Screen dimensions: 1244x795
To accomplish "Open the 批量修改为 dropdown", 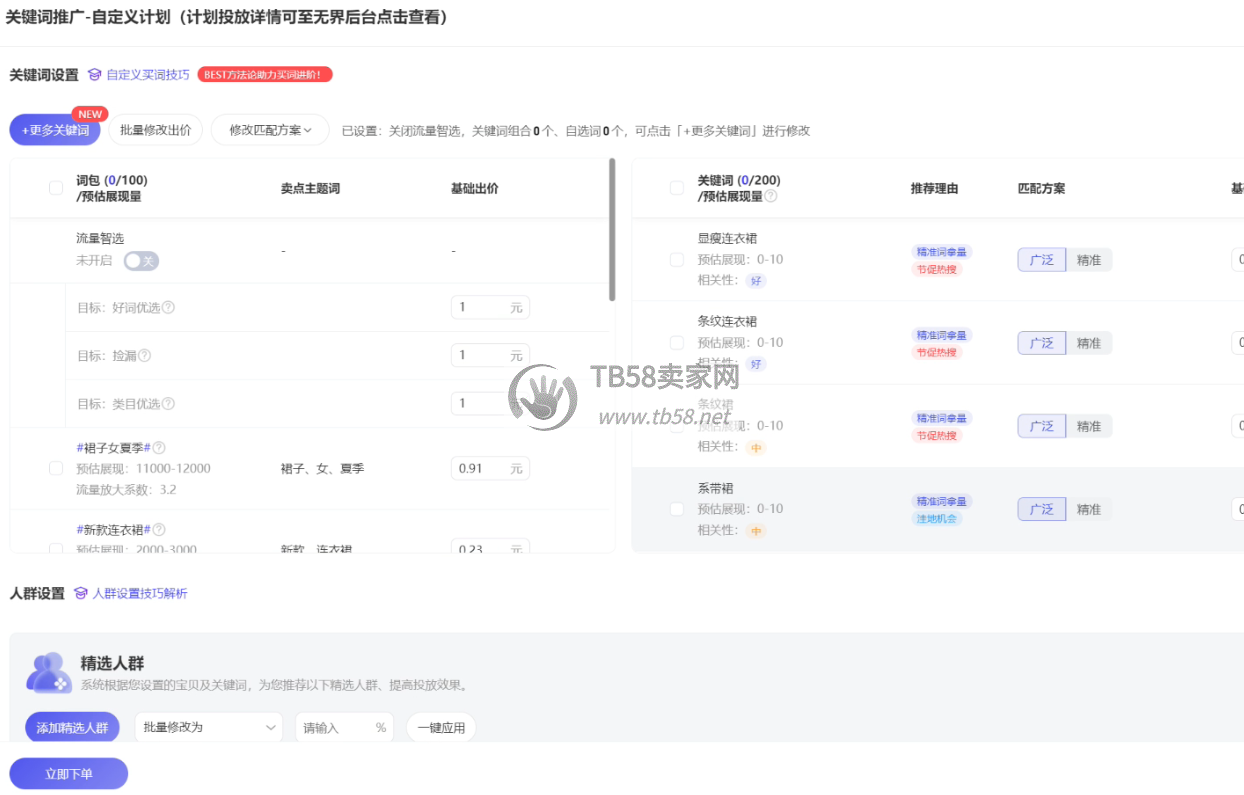I will coord(208,727).
